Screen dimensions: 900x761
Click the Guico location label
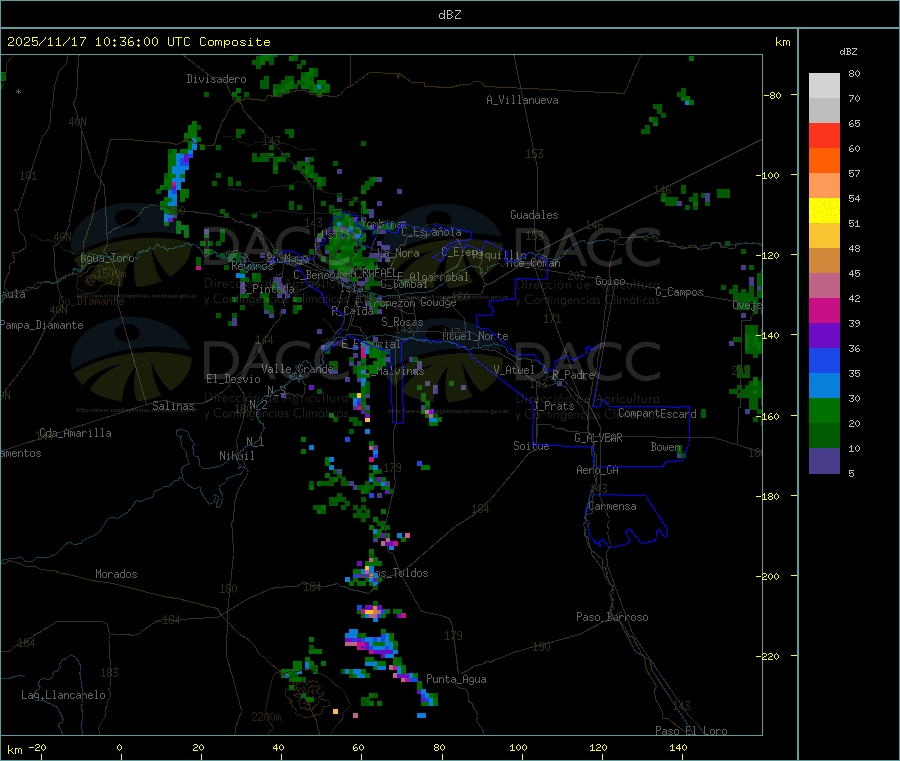(610, 281)
